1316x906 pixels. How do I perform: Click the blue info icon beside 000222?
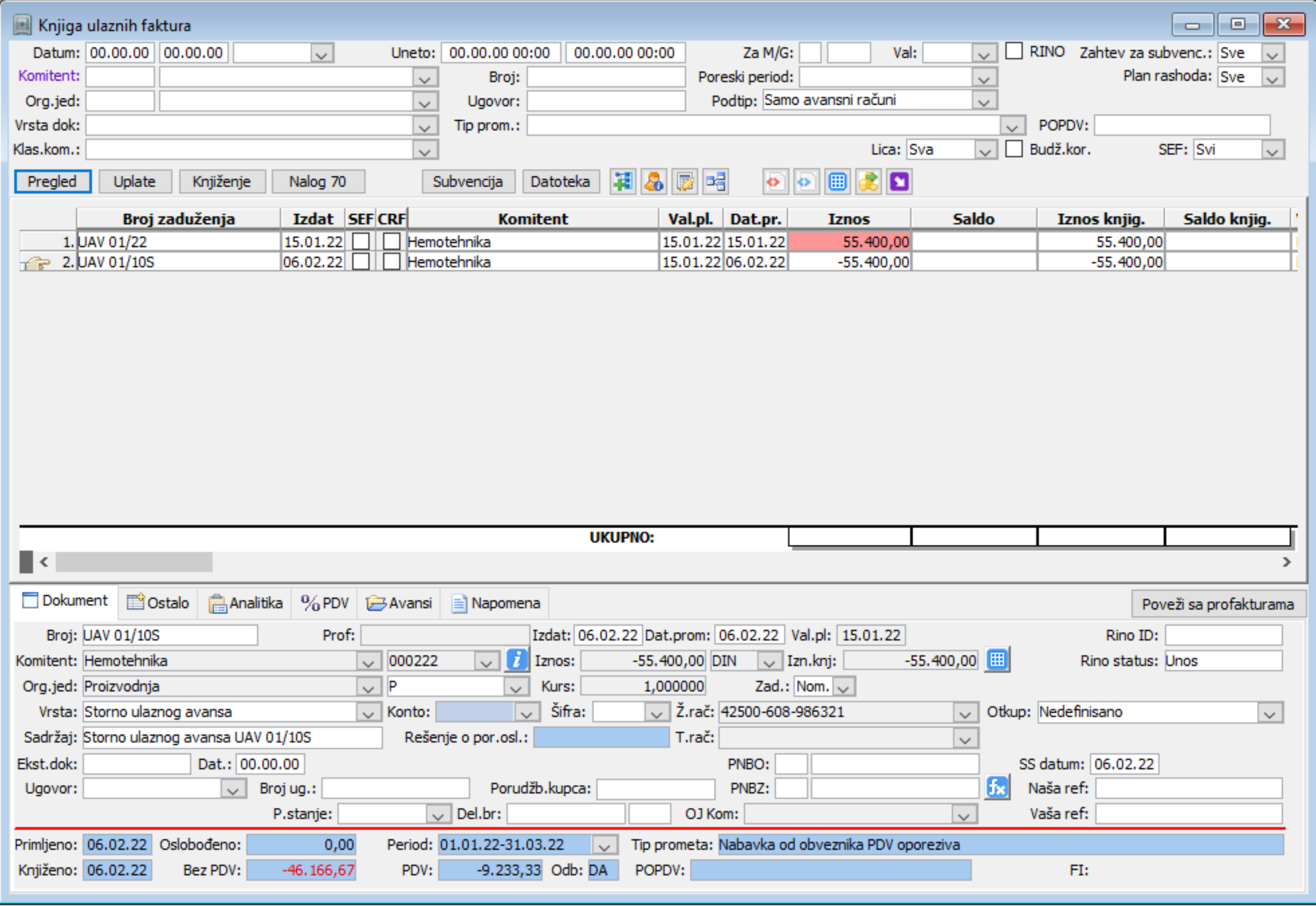coord(517,661)
